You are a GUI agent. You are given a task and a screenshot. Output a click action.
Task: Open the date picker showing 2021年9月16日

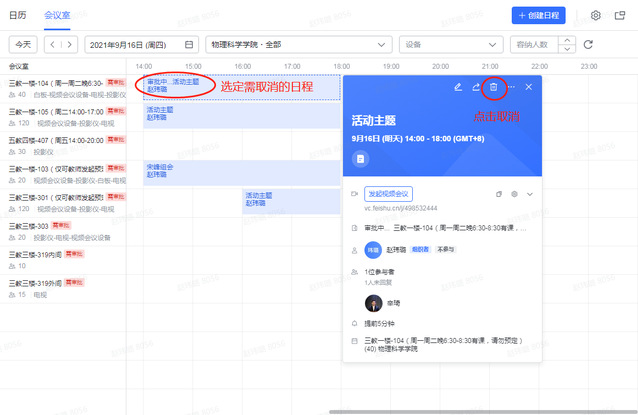140,45
